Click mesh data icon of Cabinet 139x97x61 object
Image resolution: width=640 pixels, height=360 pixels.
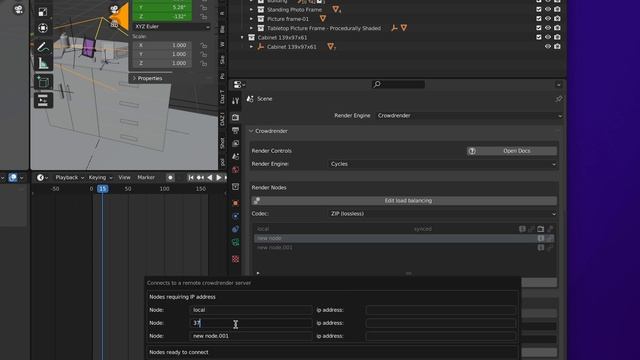click(331, 47)
